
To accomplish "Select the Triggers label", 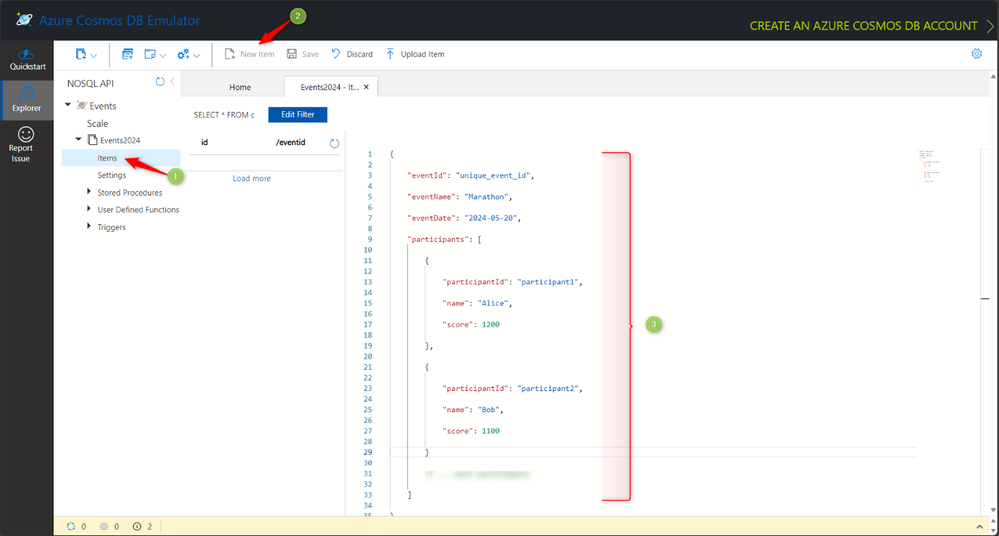I will point(111,227).
